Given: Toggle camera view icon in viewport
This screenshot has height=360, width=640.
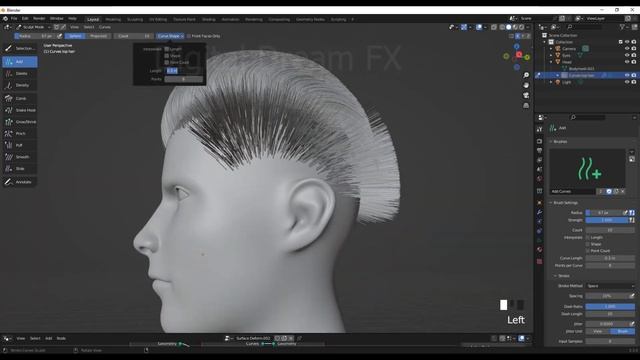Looking at the screenshot, I should coord(526,96).
